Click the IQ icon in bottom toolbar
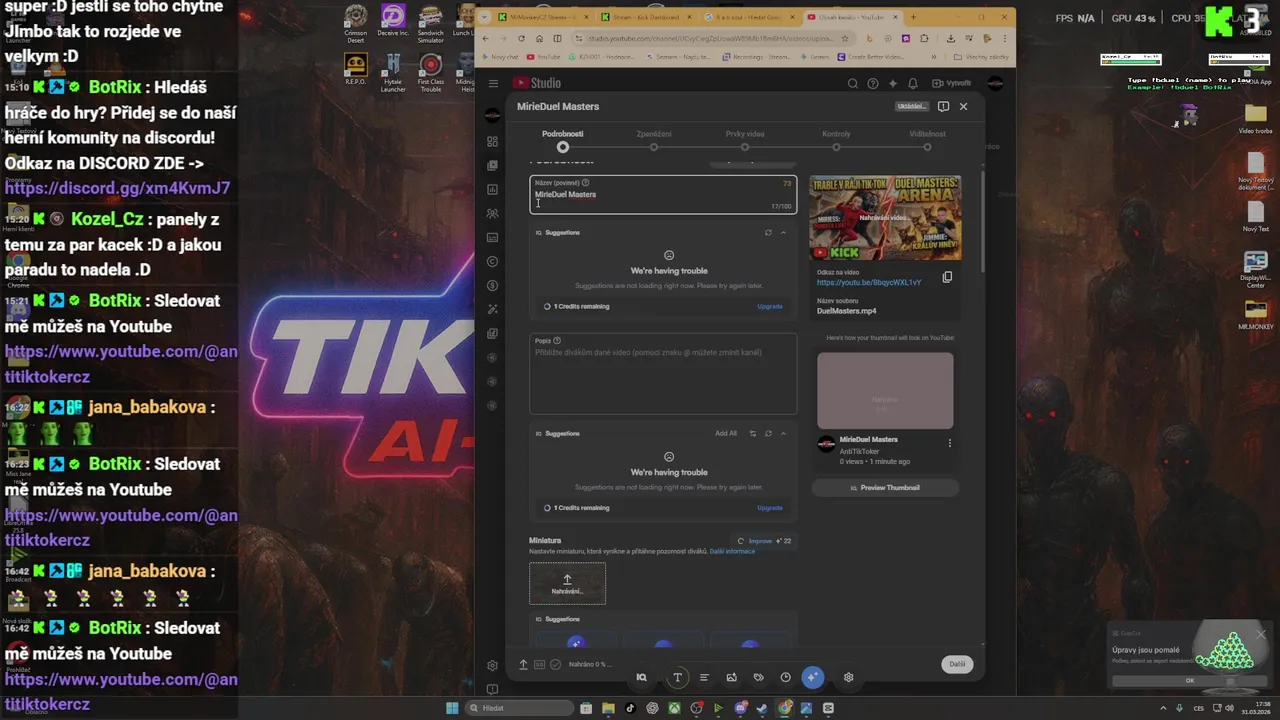1280x720 pixels. click(642, 677)
